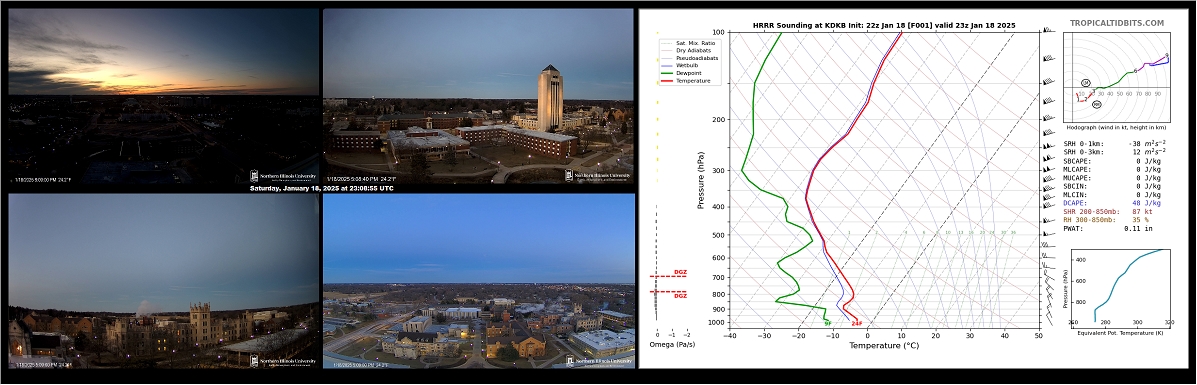Screen dimensions: 1197x385
Task: Click the upper red DGZ label
Action: 680,273
